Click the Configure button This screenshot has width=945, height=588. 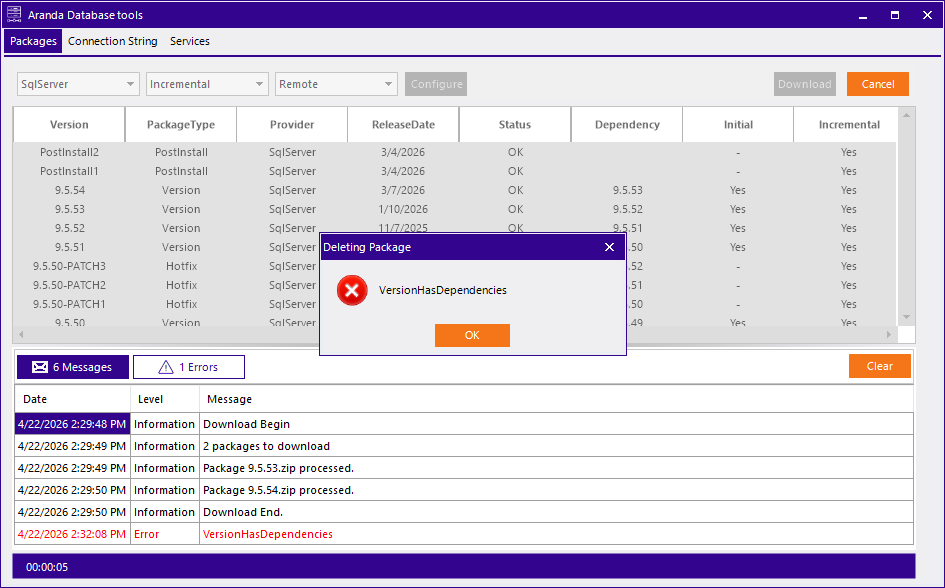(436, 84)
